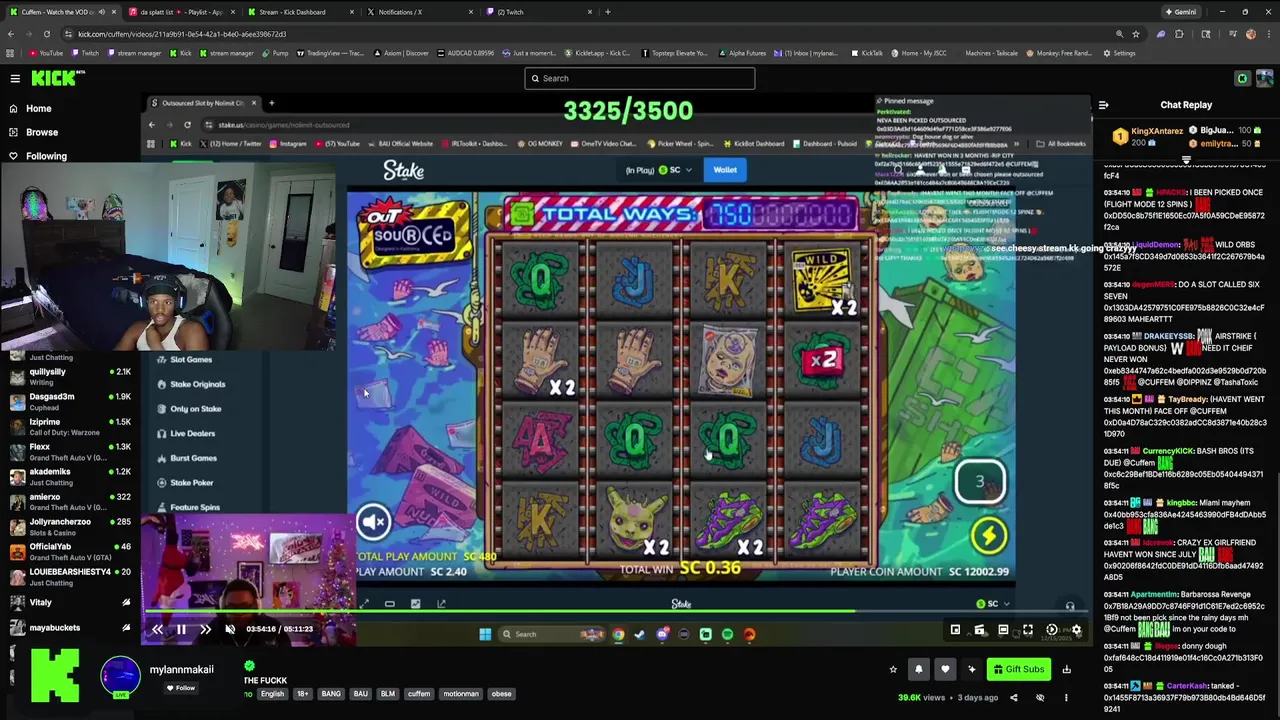Open Chrome icon in streamed taskbar
Viewport: 1280px width, 720px height.
click(618, 634)
